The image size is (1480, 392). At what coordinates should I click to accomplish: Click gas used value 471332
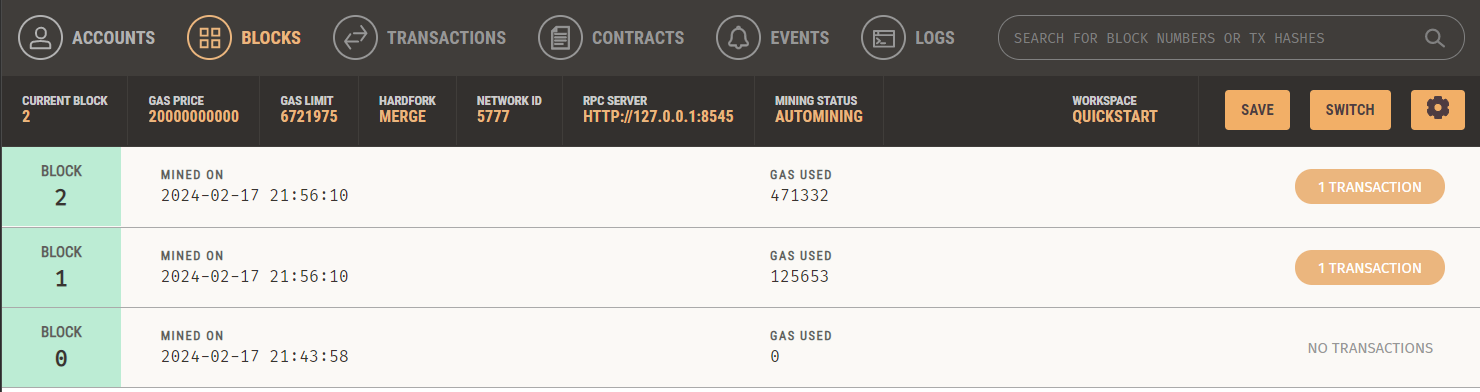tap(799, 196)
